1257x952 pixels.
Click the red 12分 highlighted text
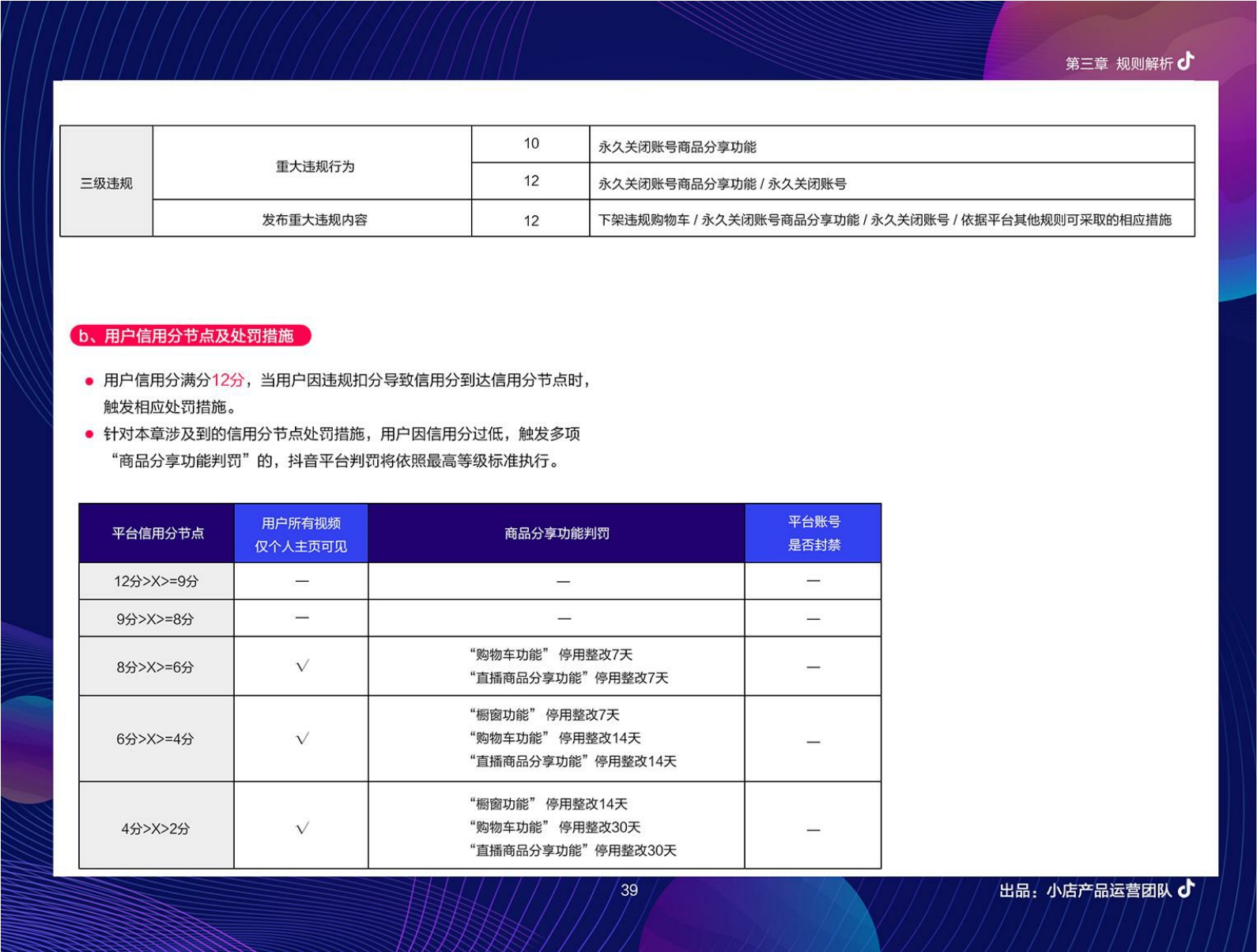(228, 380)
